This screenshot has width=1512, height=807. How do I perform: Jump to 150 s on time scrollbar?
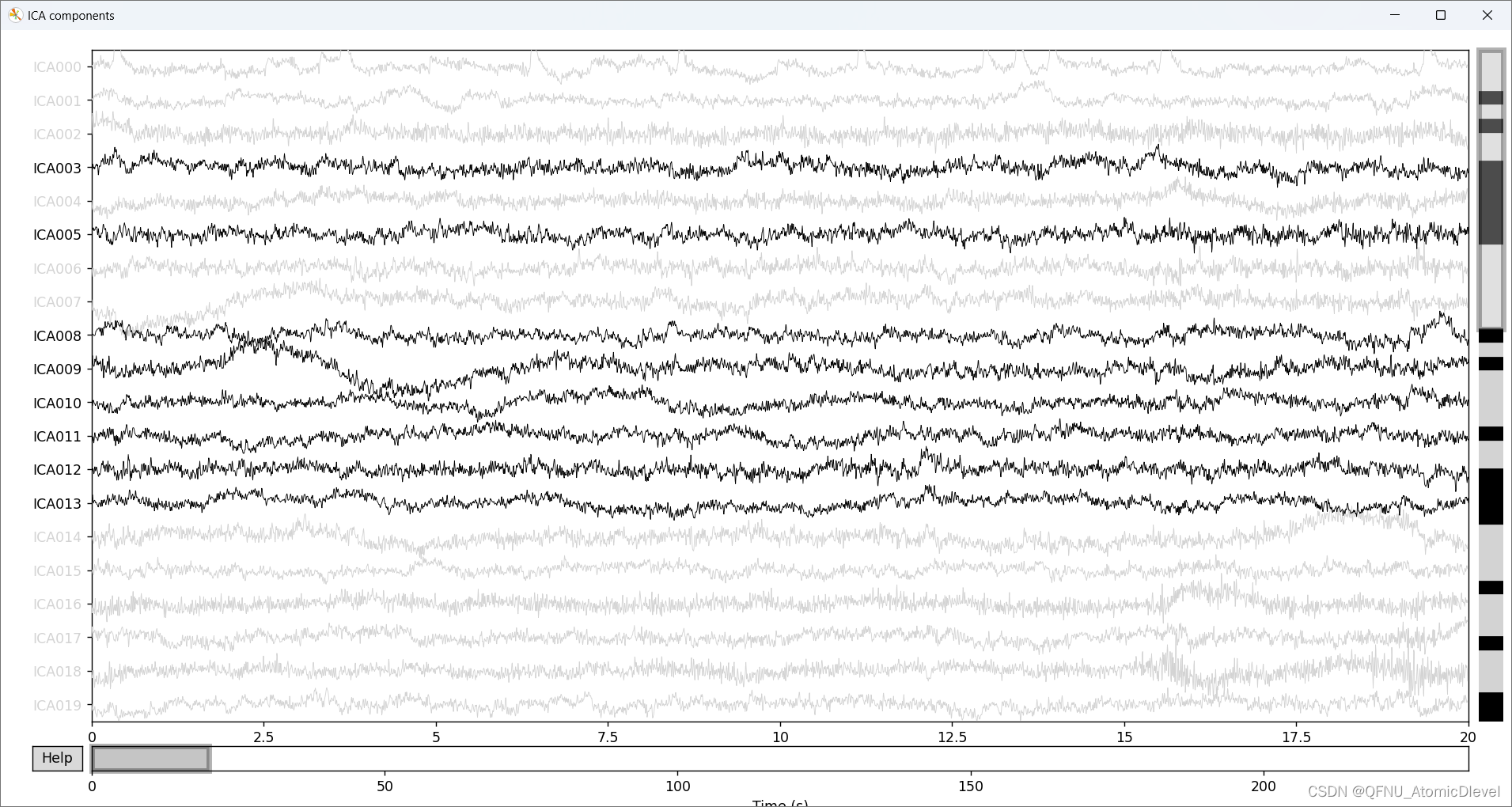pos(971,759)
